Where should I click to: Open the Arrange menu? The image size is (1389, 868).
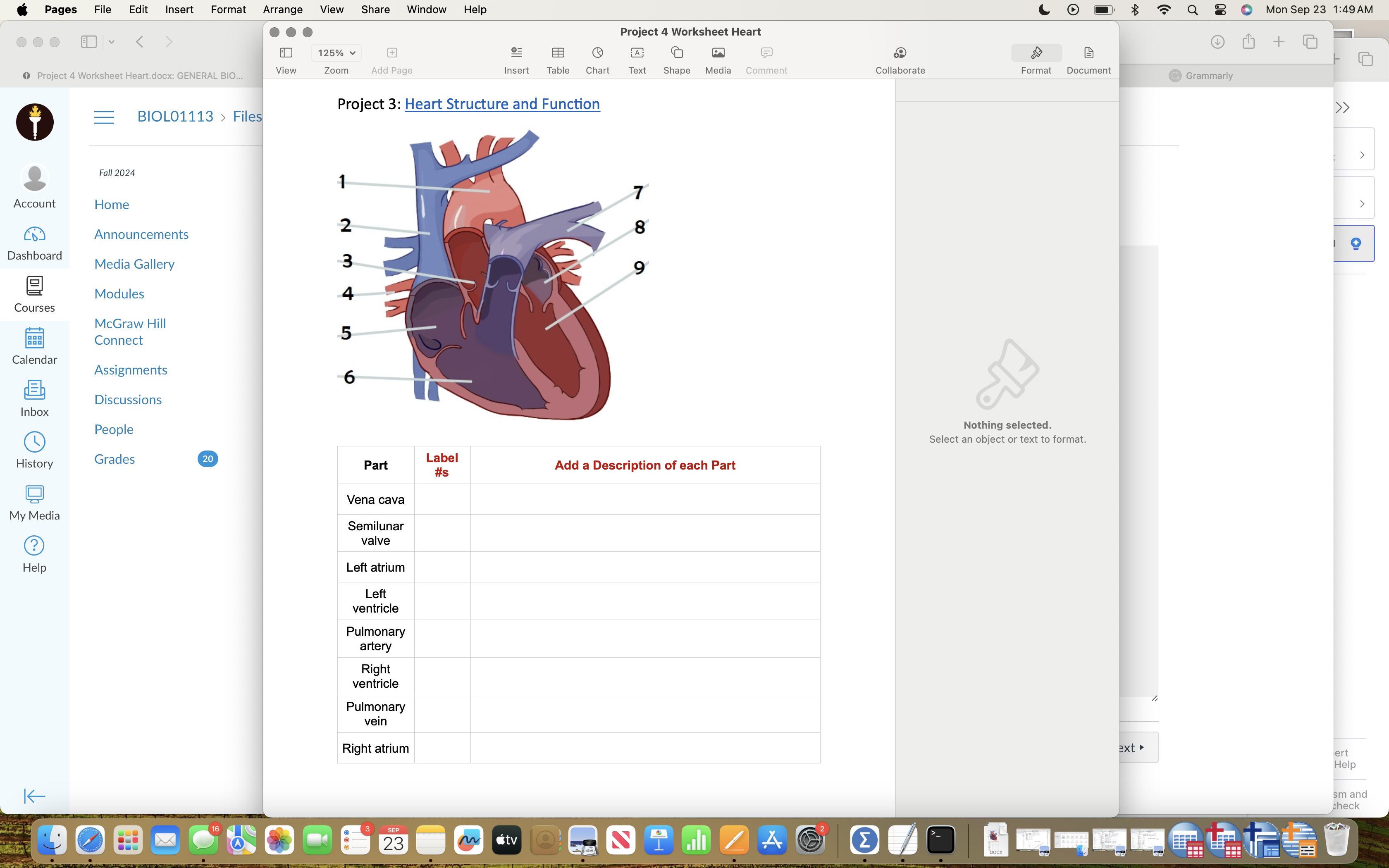point(282,9)
